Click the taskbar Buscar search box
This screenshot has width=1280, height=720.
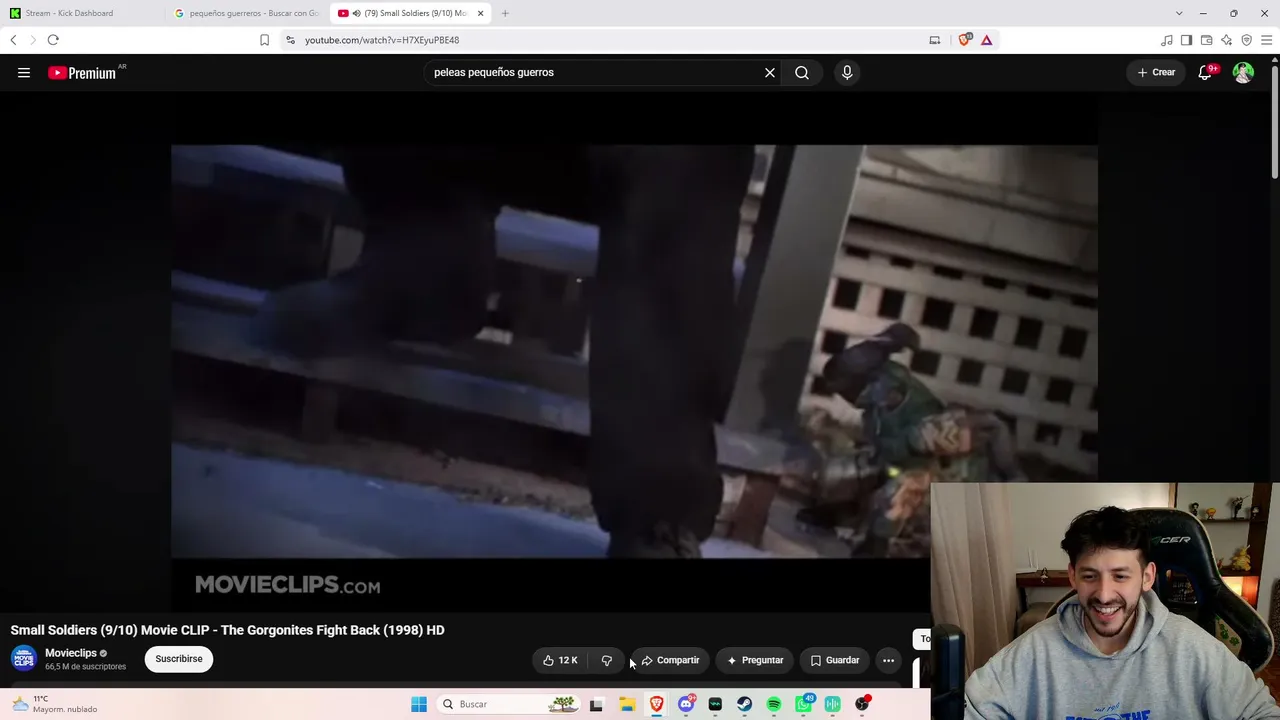tap(510, 704)
